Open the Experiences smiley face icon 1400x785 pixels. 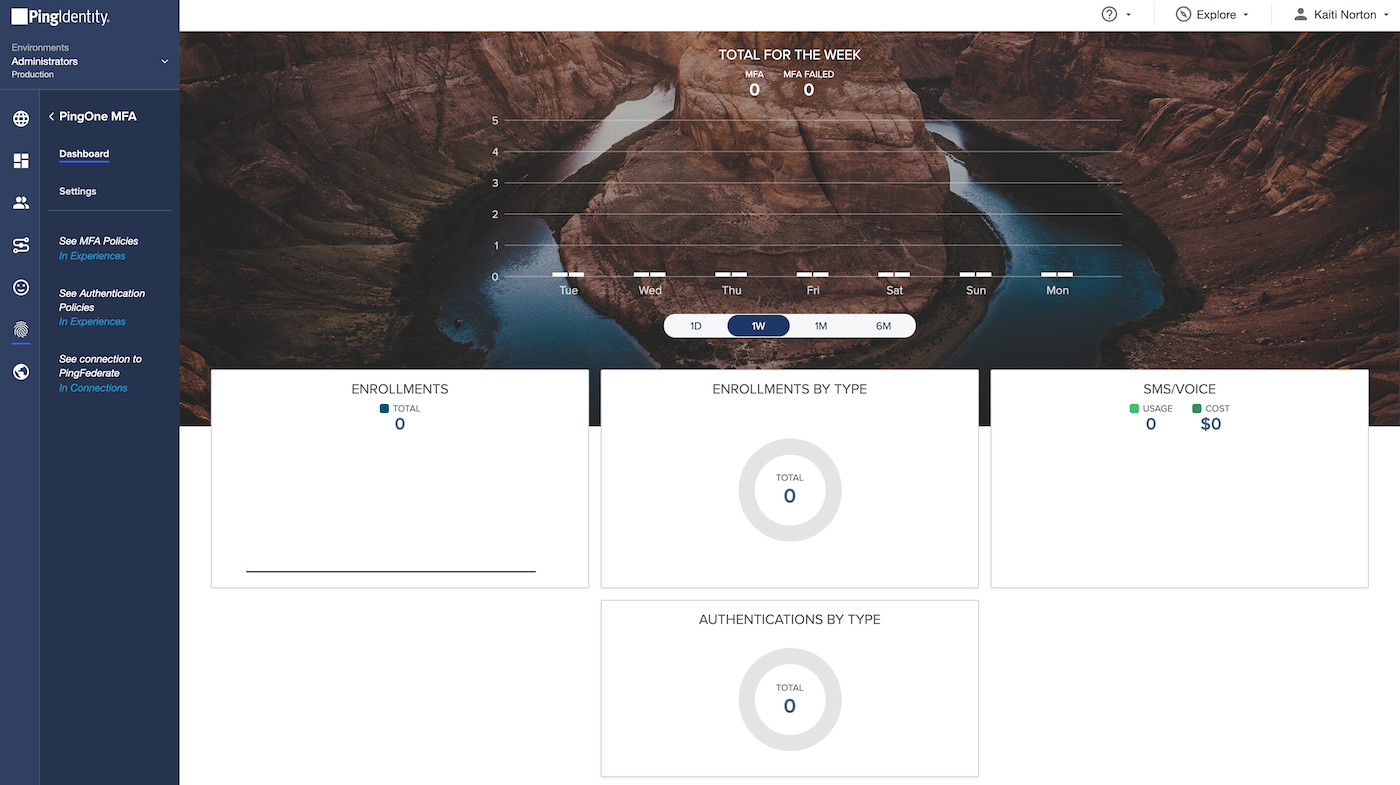pos(20,287)
